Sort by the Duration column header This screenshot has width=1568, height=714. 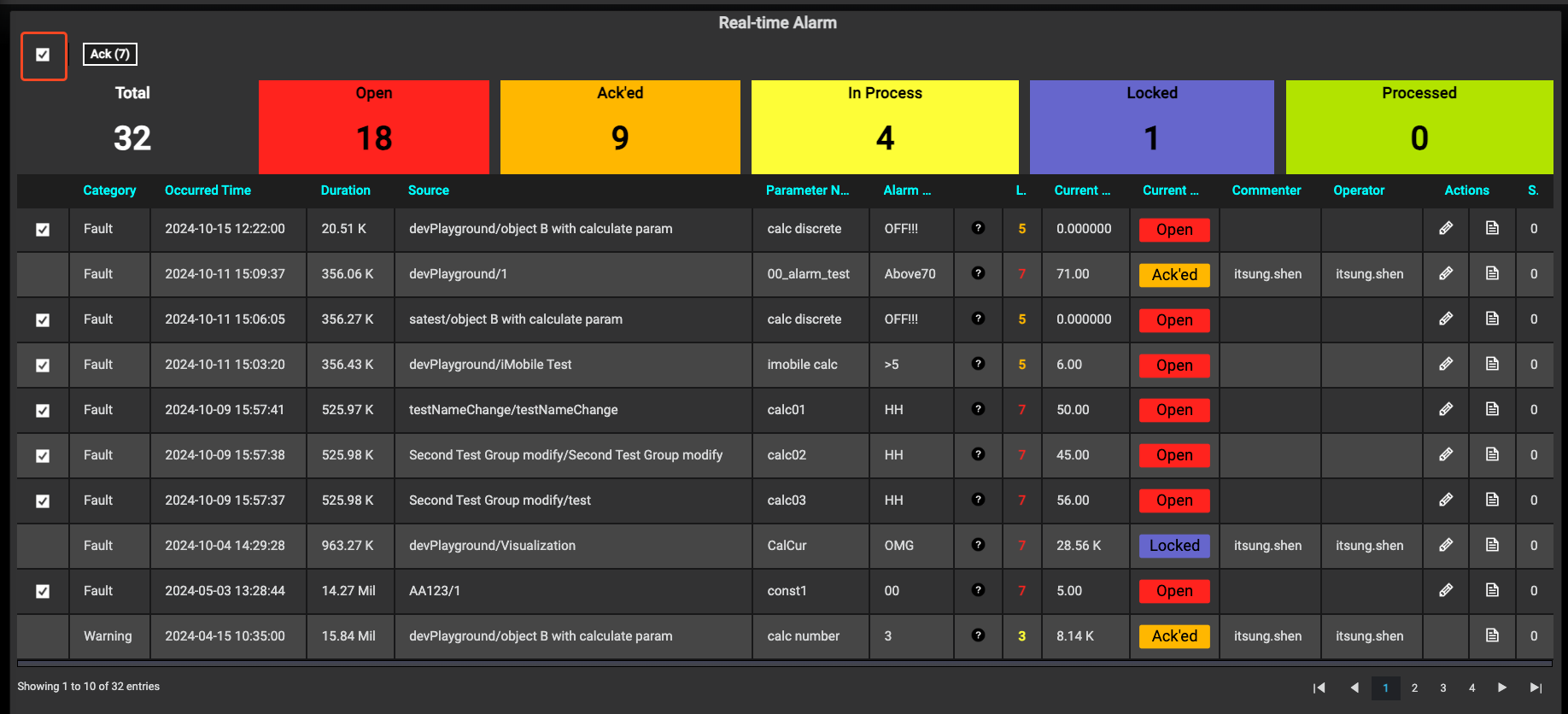345,190
